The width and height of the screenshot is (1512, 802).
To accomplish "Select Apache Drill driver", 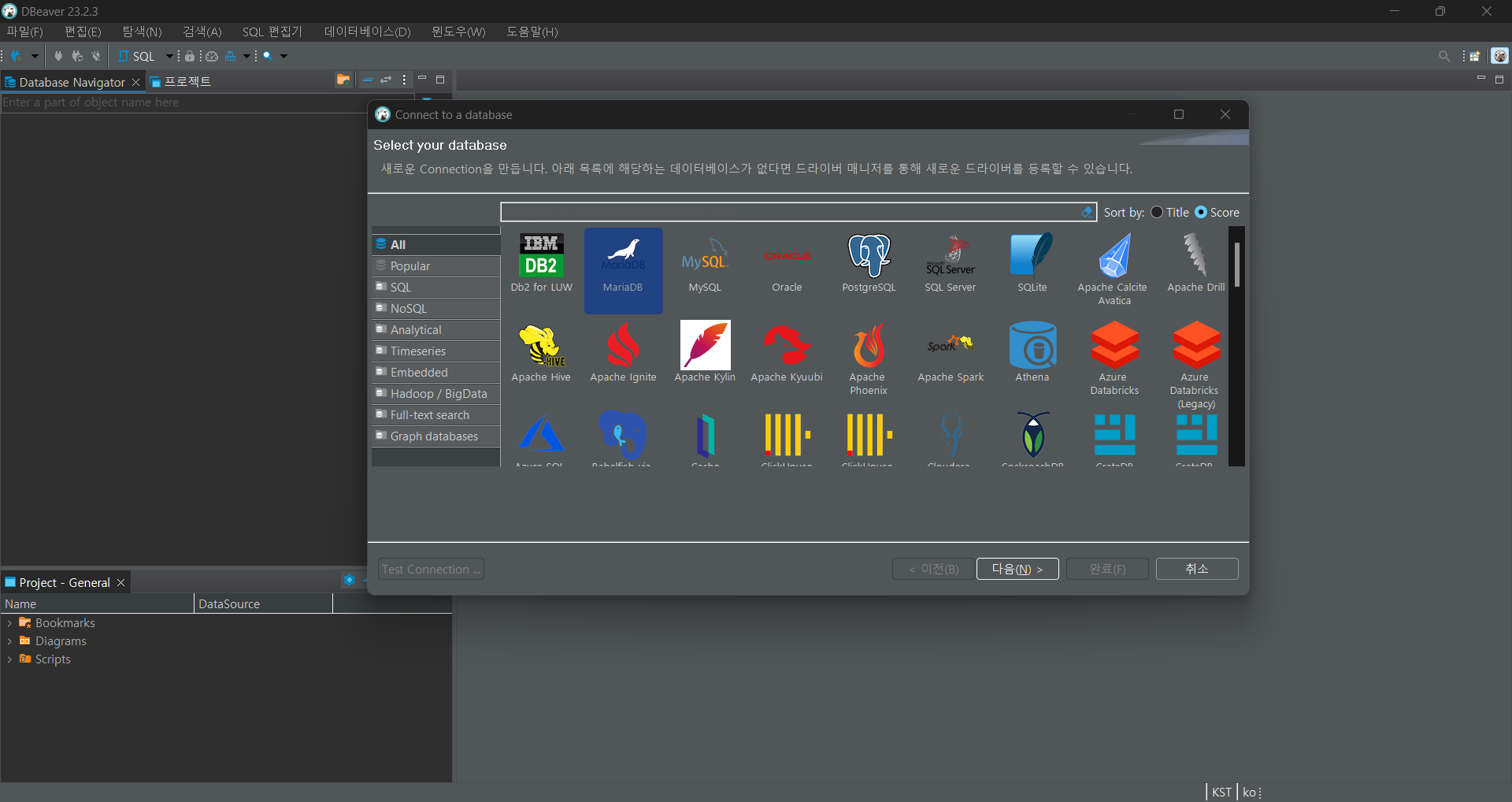I will pyautogui.click(x=1195, y=263).
